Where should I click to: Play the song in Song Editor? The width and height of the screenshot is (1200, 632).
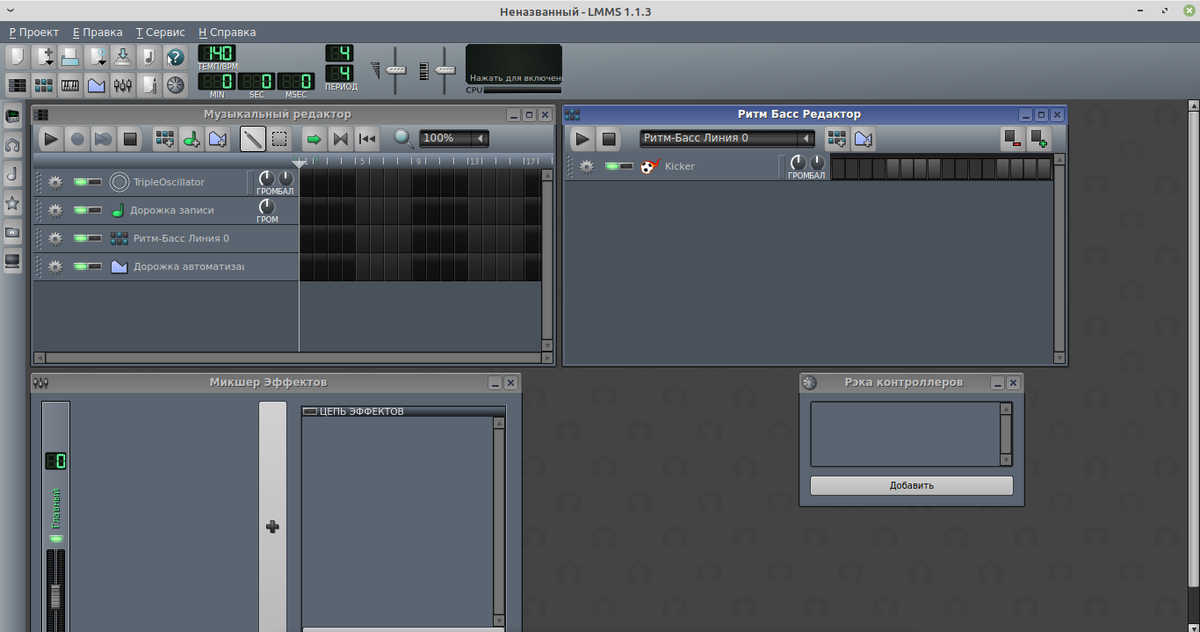[x=50, y=139]
